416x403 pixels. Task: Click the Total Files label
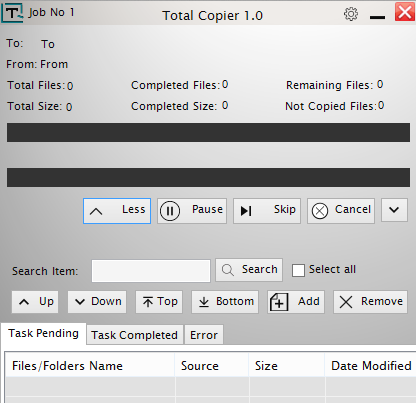36,85
